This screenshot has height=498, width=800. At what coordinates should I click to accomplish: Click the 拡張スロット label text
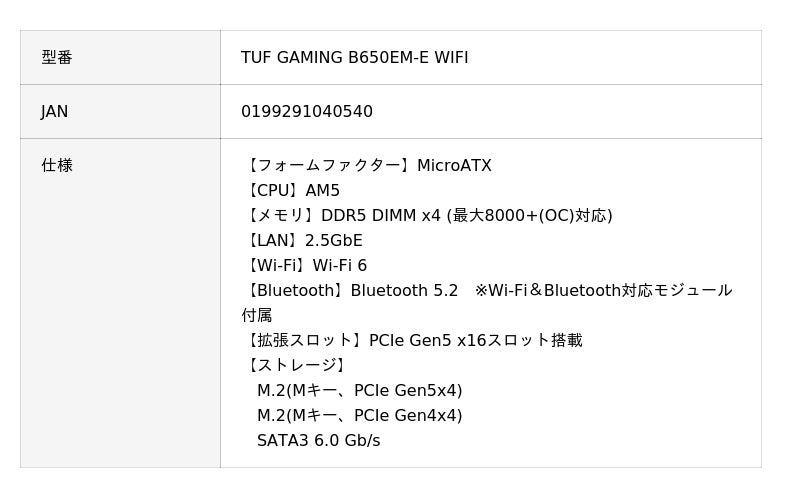coord(304,341)
